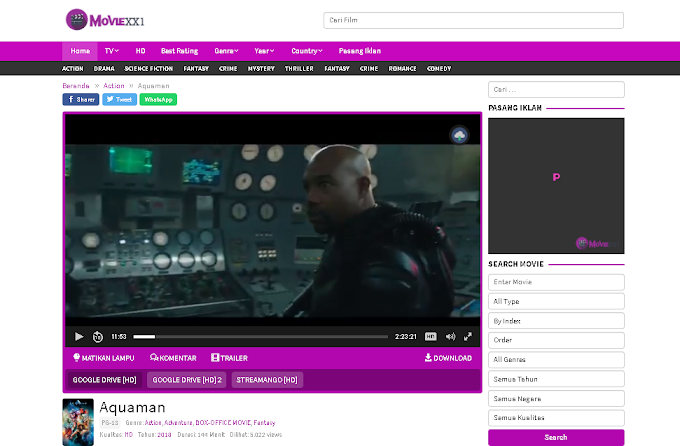Tweet this movie page
This screenshot has width=680, height=446.
[x=119, y=99]
